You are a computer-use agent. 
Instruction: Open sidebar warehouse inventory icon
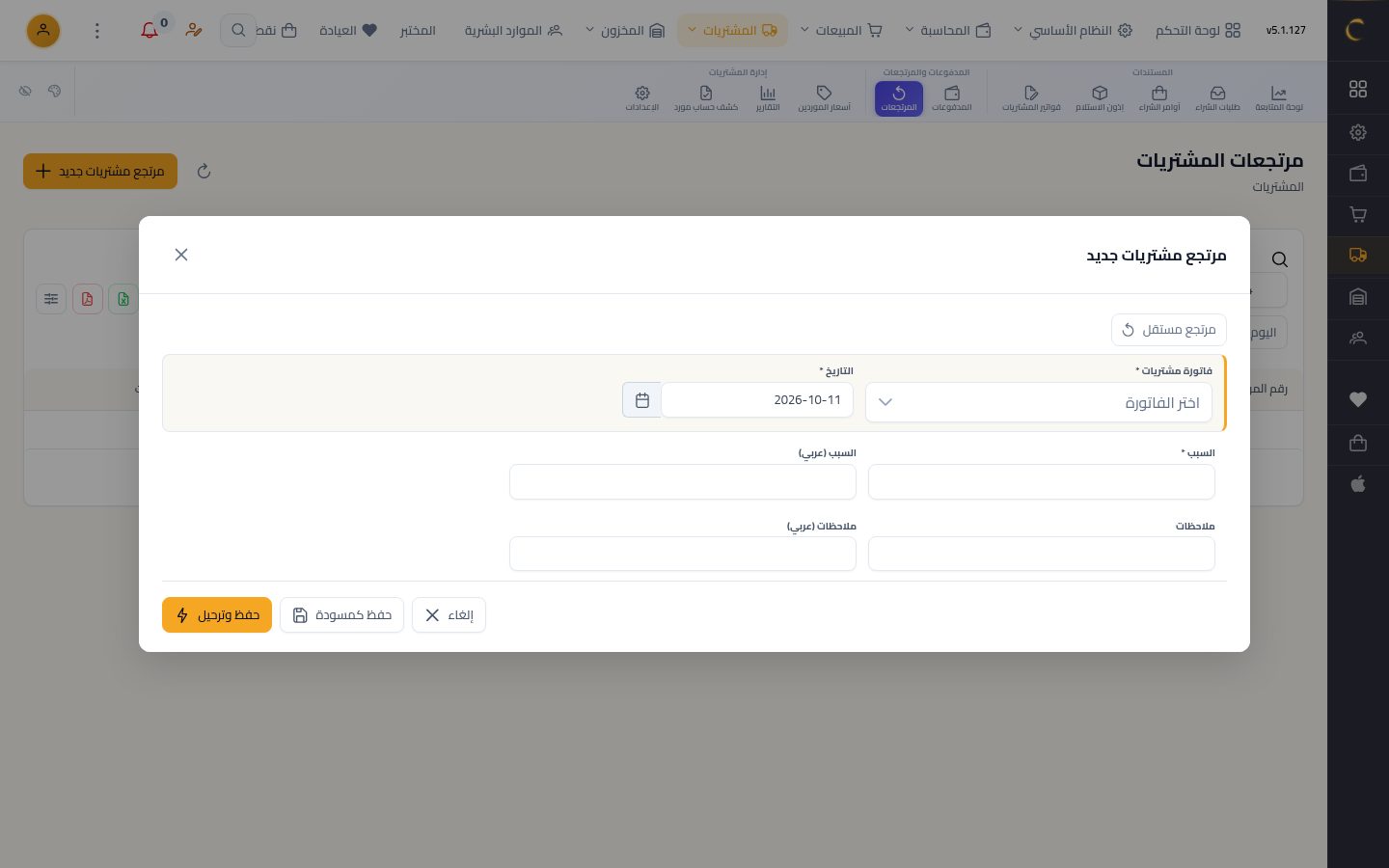(1358, 297)
